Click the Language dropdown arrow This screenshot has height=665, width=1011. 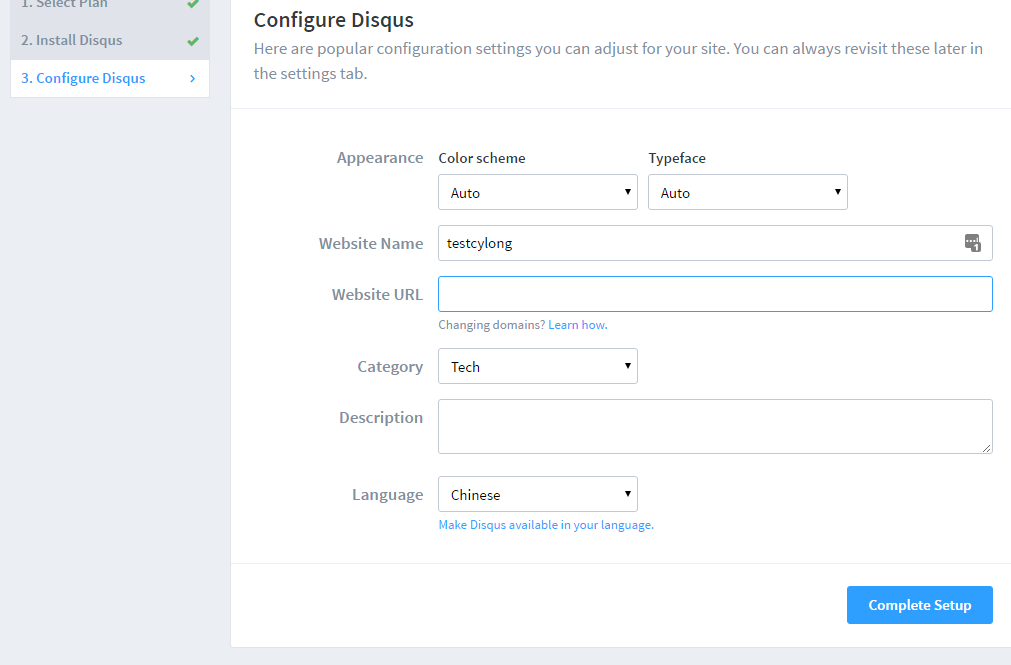(627, 493)
